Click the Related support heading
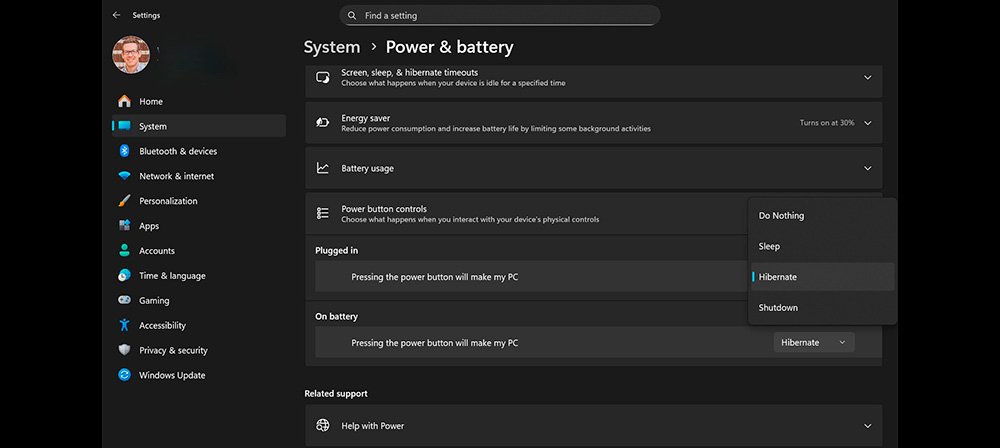The width and height of the screenshot is (1000, 448). (x=335, y=394)
